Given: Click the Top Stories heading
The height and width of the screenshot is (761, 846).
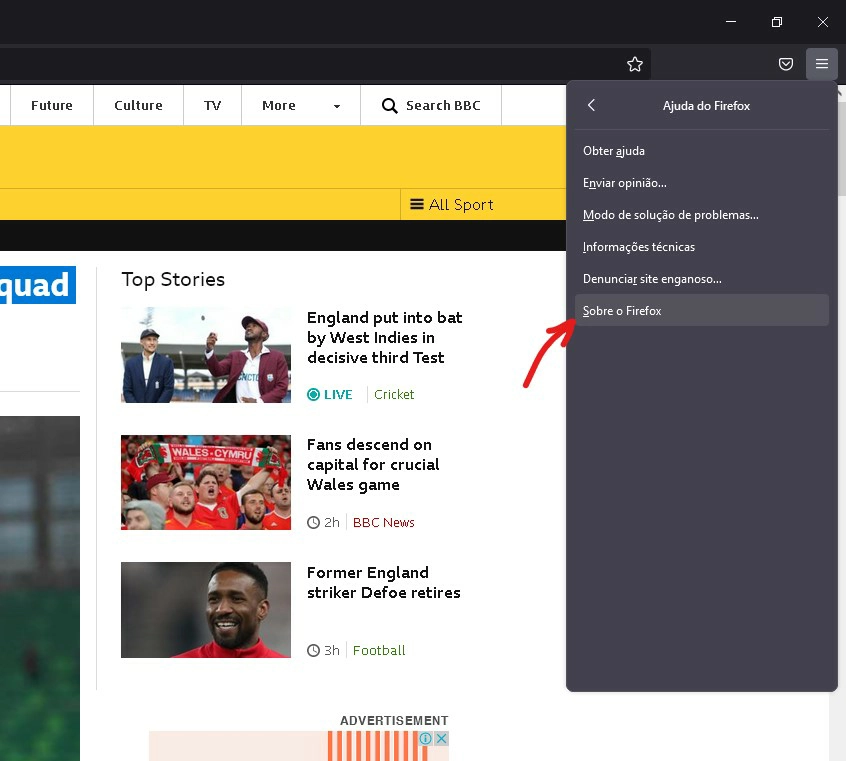Looking at the screenshot, I should 173,280.
